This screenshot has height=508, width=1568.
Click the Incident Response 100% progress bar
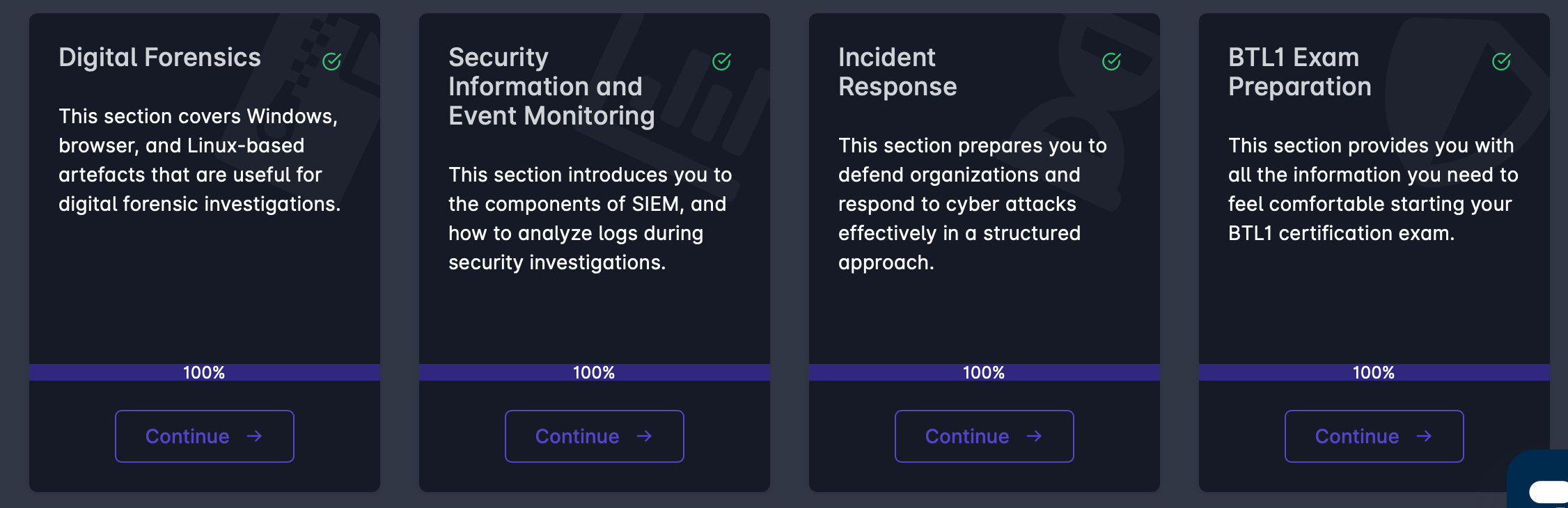pyautogui.click(x=984, y=372)
